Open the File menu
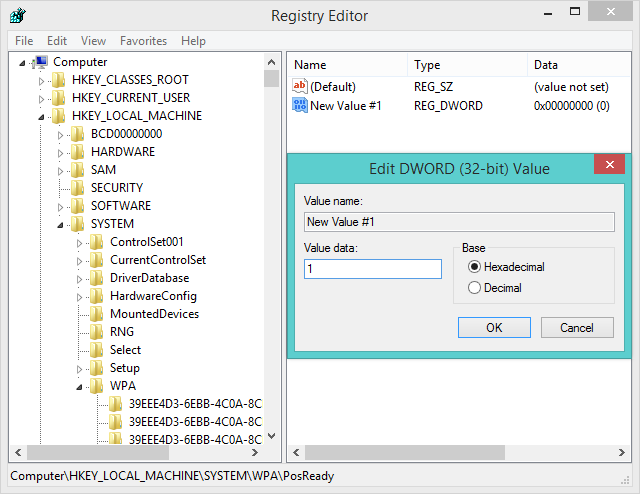 click(x=24, y=41)
